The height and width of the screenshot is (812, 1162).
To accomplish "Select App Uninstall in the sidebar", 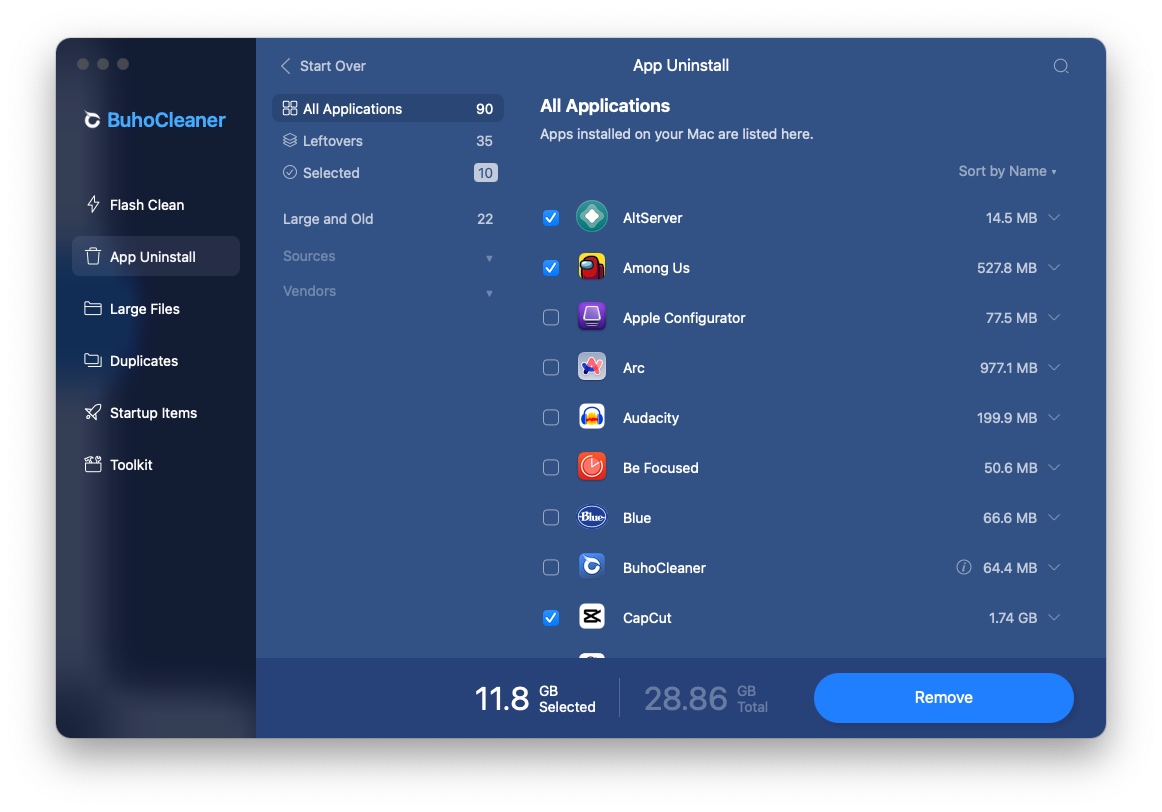I will (156, 256).
